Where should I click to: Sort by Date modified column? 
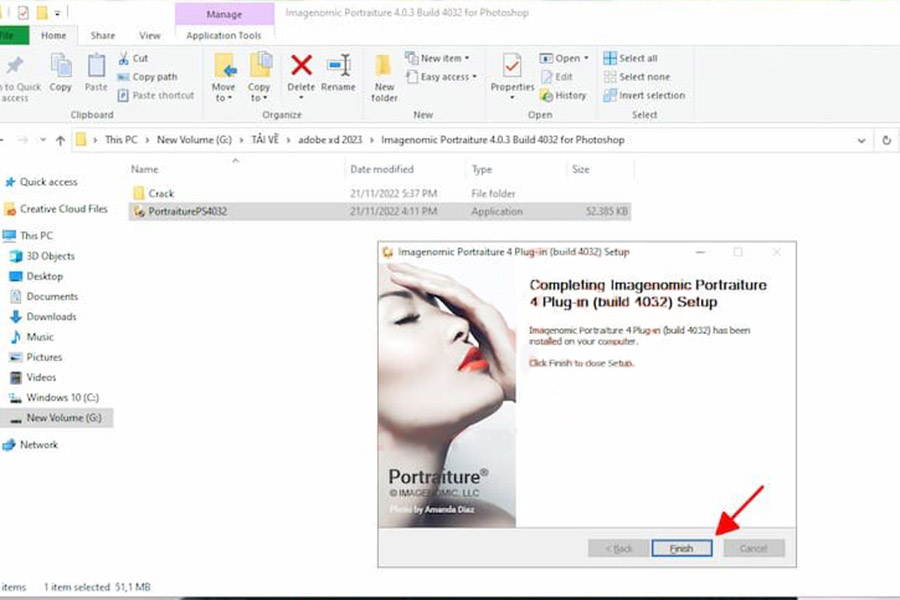[382, 169]
